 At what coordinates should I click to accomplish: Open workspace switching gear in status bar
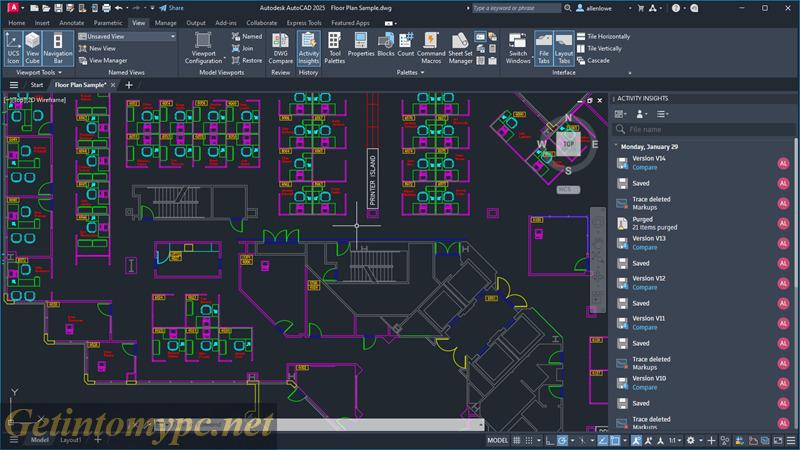coord(690,440)
